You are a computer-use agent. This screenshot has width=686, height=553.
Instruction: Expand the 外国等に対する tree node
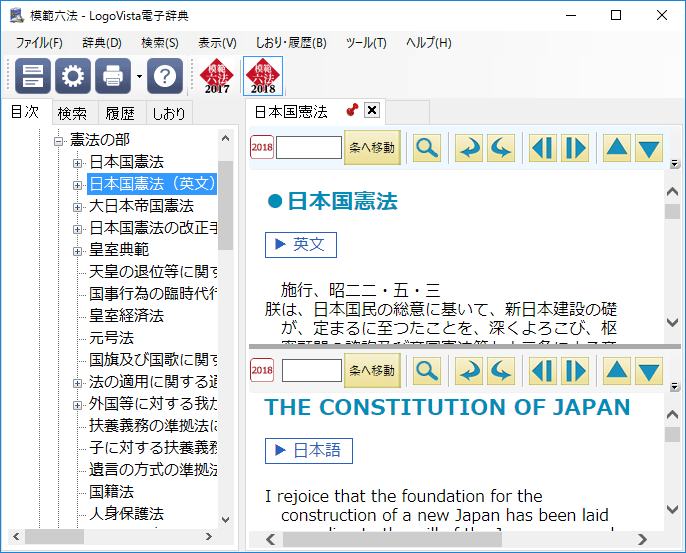click(x=77, y=405)
